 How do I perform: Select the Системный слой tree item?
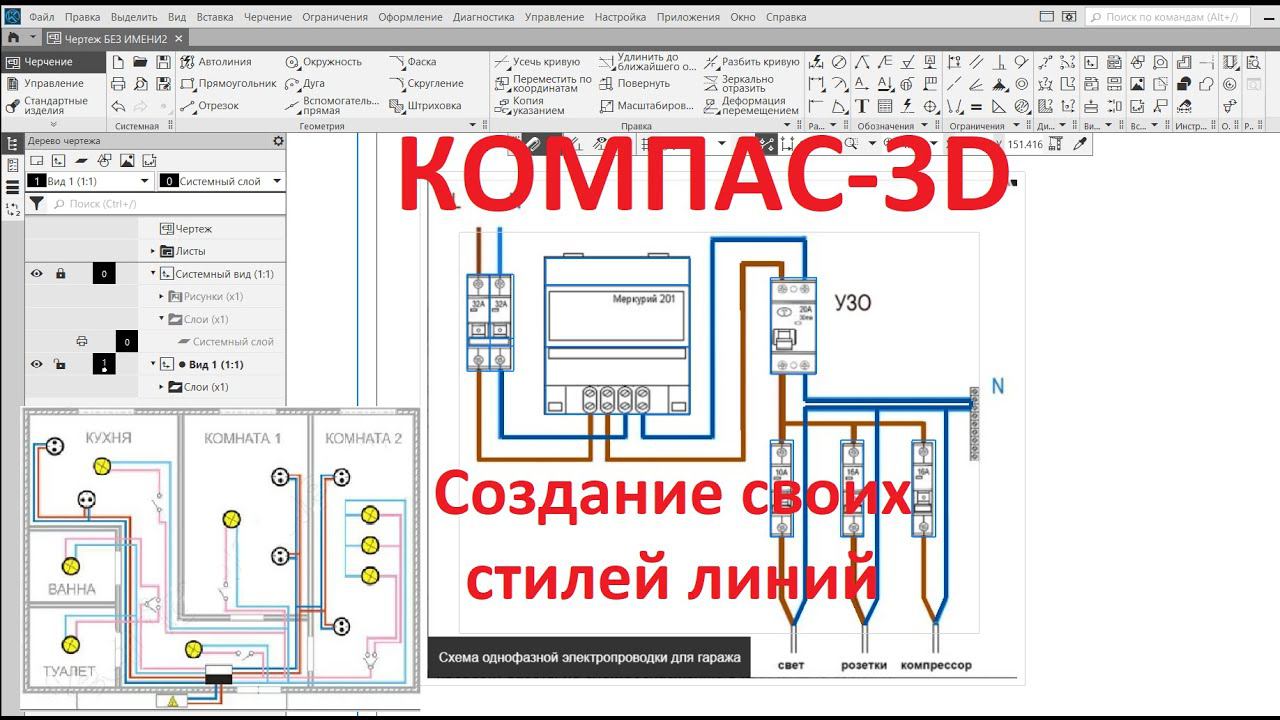(226, 342)
